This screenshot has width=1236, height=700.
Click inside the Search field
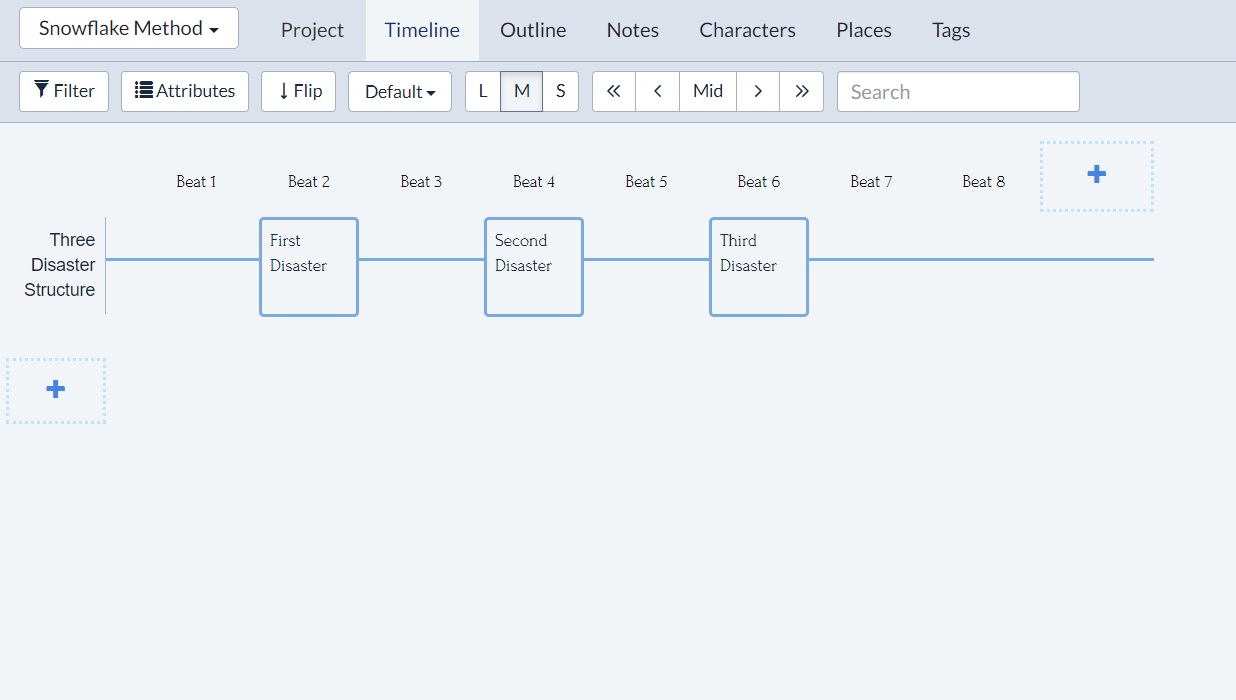click(x=957, y=91)
